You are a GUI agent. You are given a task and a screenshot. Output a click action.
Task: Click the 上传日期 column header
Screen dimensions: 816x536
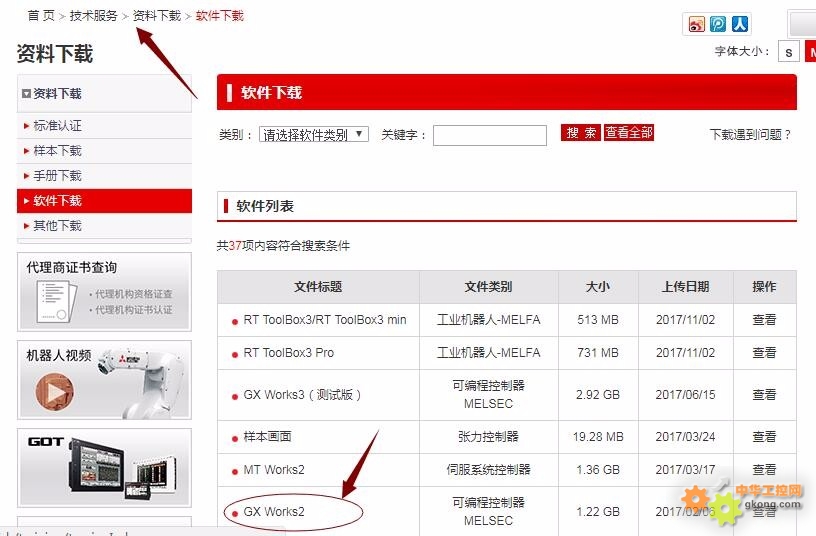[x=685, y=287]
